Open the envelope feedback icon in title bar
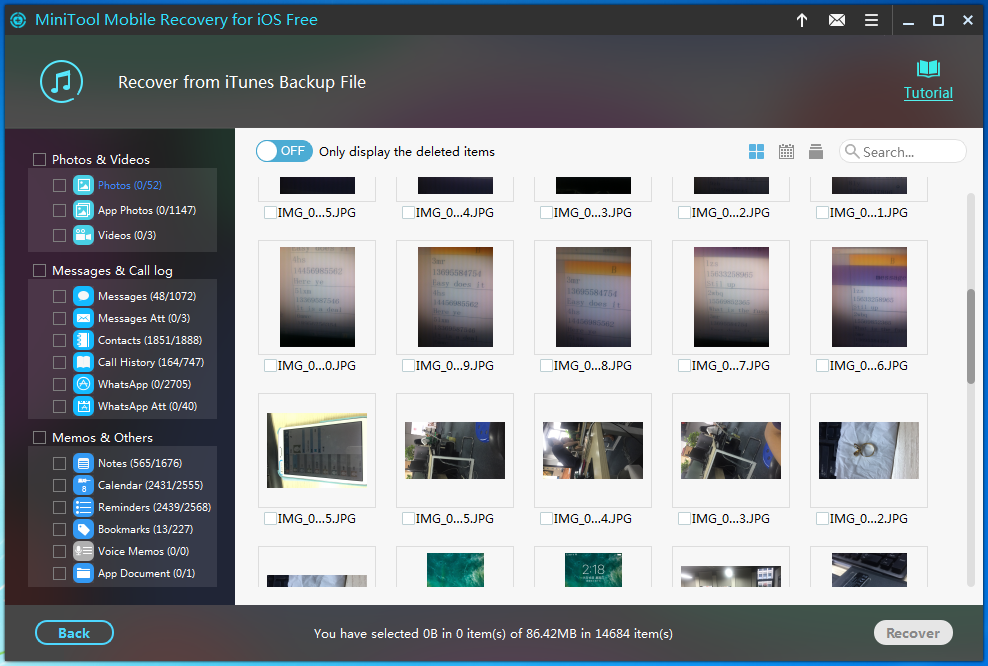 point(837,20)
